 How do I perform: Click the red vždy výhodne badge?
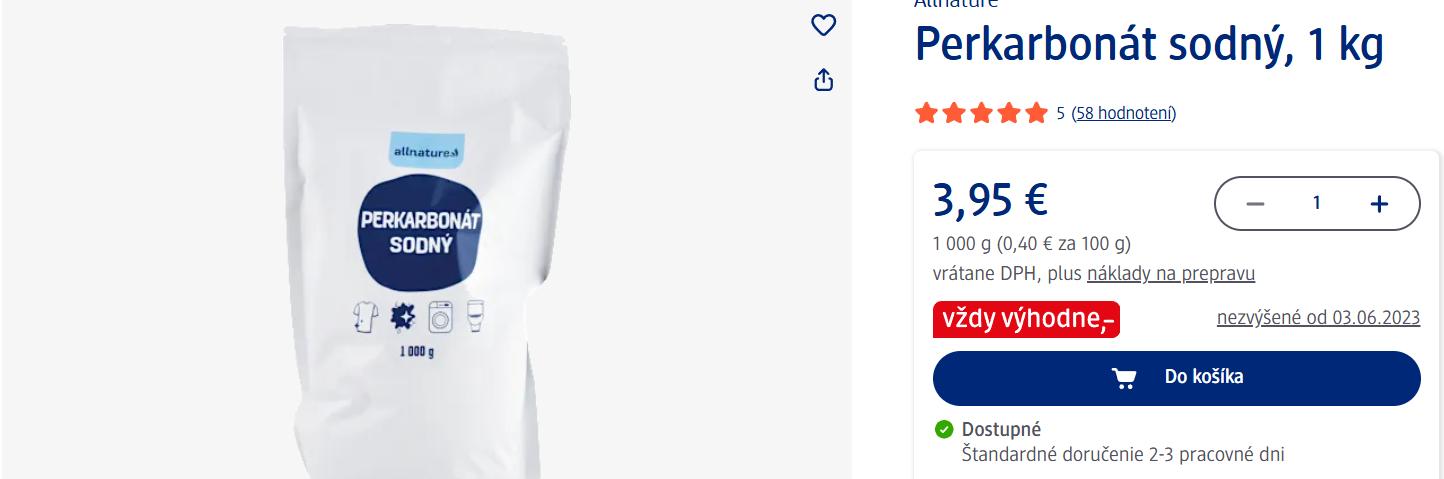coord(1026,319)
